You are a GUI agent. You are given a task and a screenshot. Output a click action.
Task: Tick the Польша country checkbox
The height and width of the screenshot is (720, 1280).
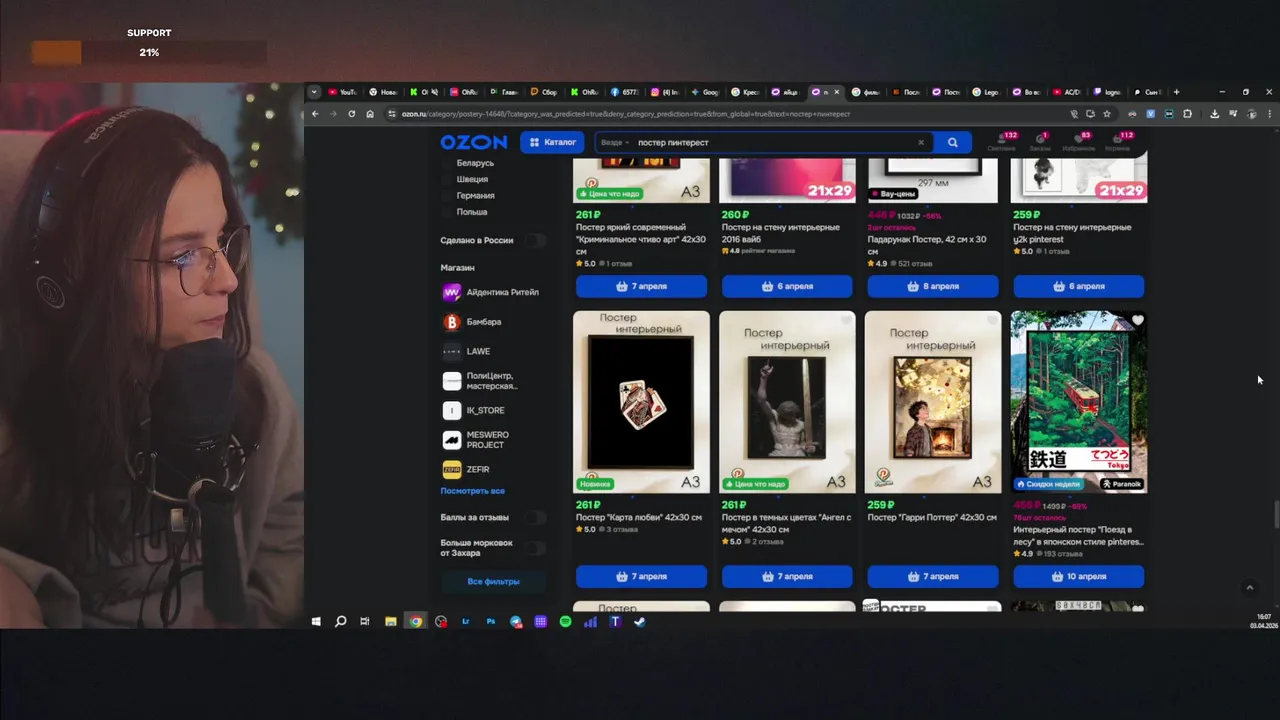click(447, 212)
